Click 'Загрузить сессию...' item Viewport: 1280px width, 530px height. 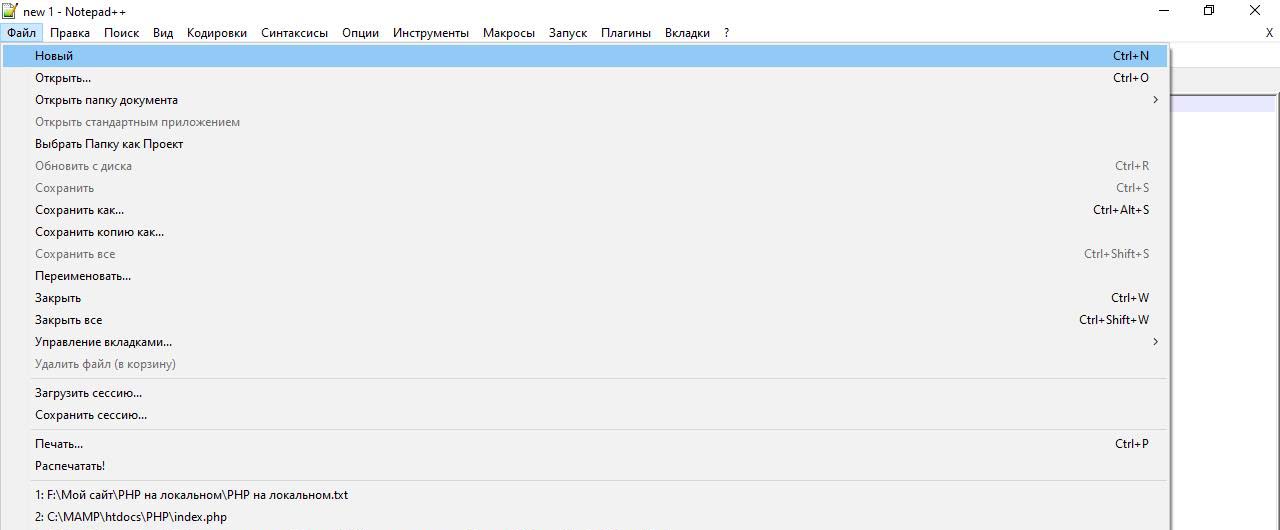pos(88,393)
